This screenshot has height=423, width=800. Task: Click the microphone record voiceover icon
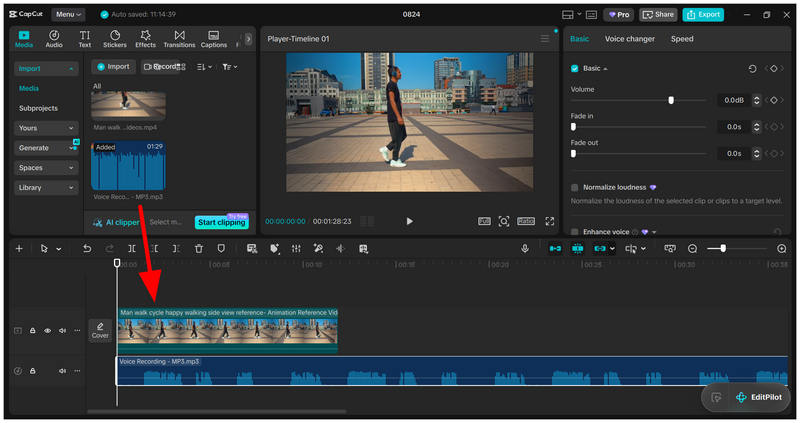(524, 248)
